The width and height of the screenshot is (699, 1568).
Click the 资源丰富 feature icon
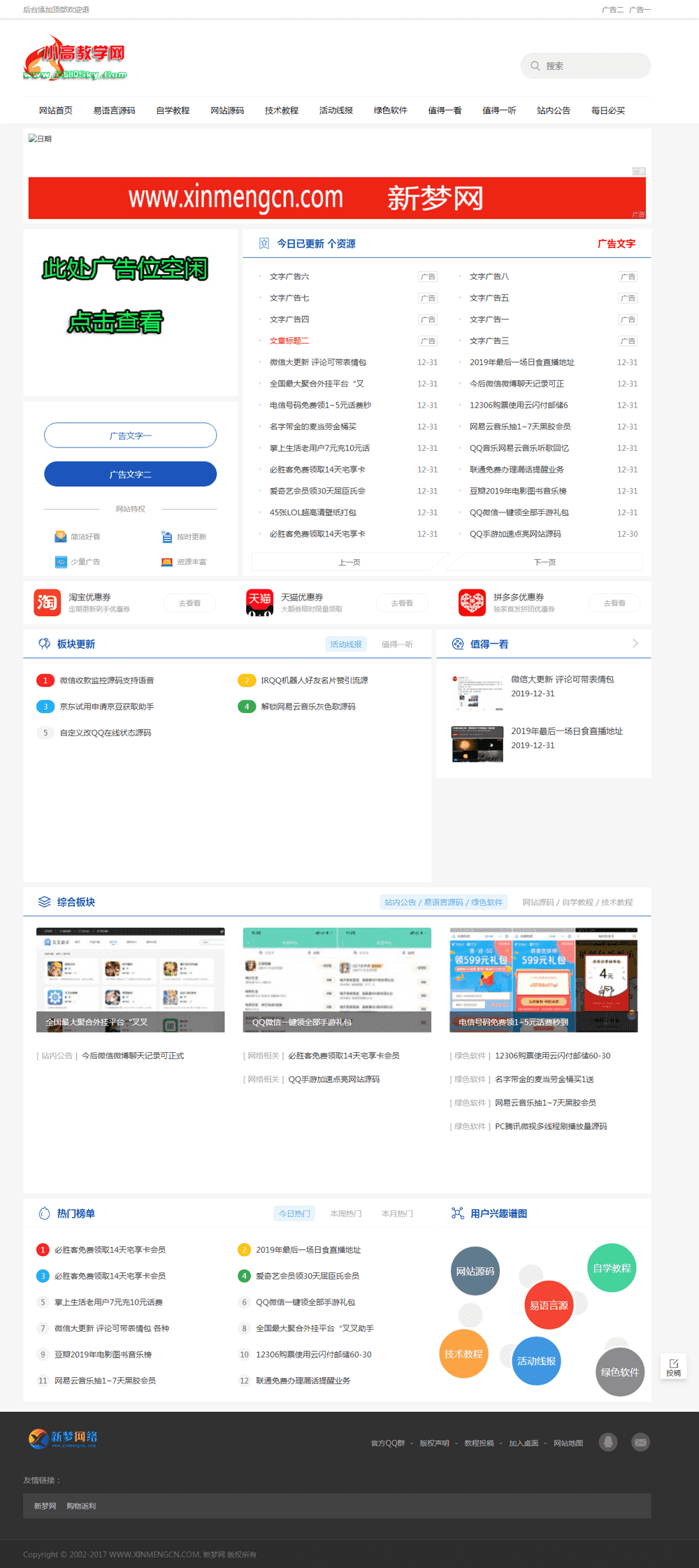167,561
